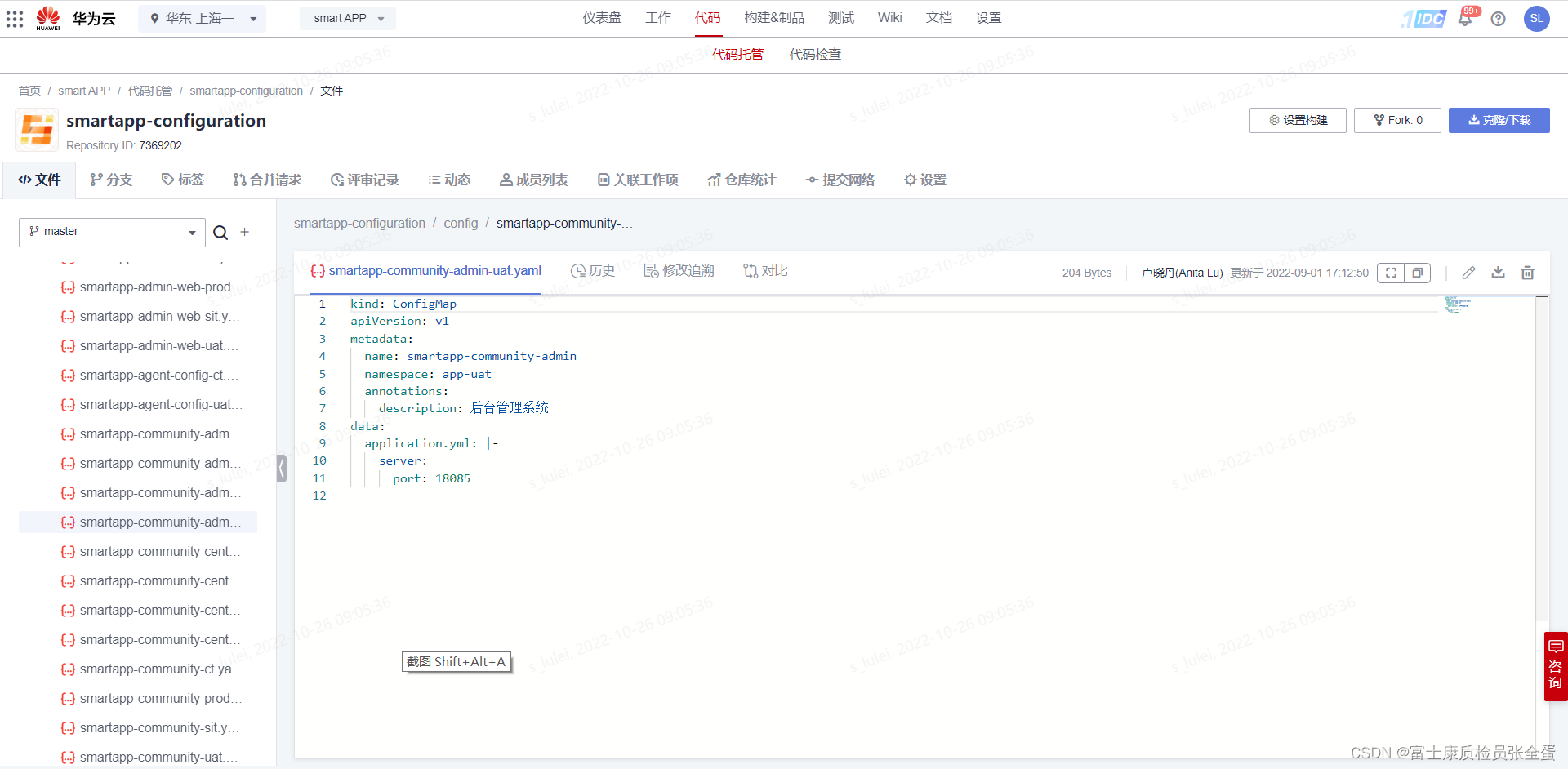Image resolution: width=1568 pixels, height=769 pixels.
Task: Collapse the file tree side panel
Action: click(x=282, y=469)
